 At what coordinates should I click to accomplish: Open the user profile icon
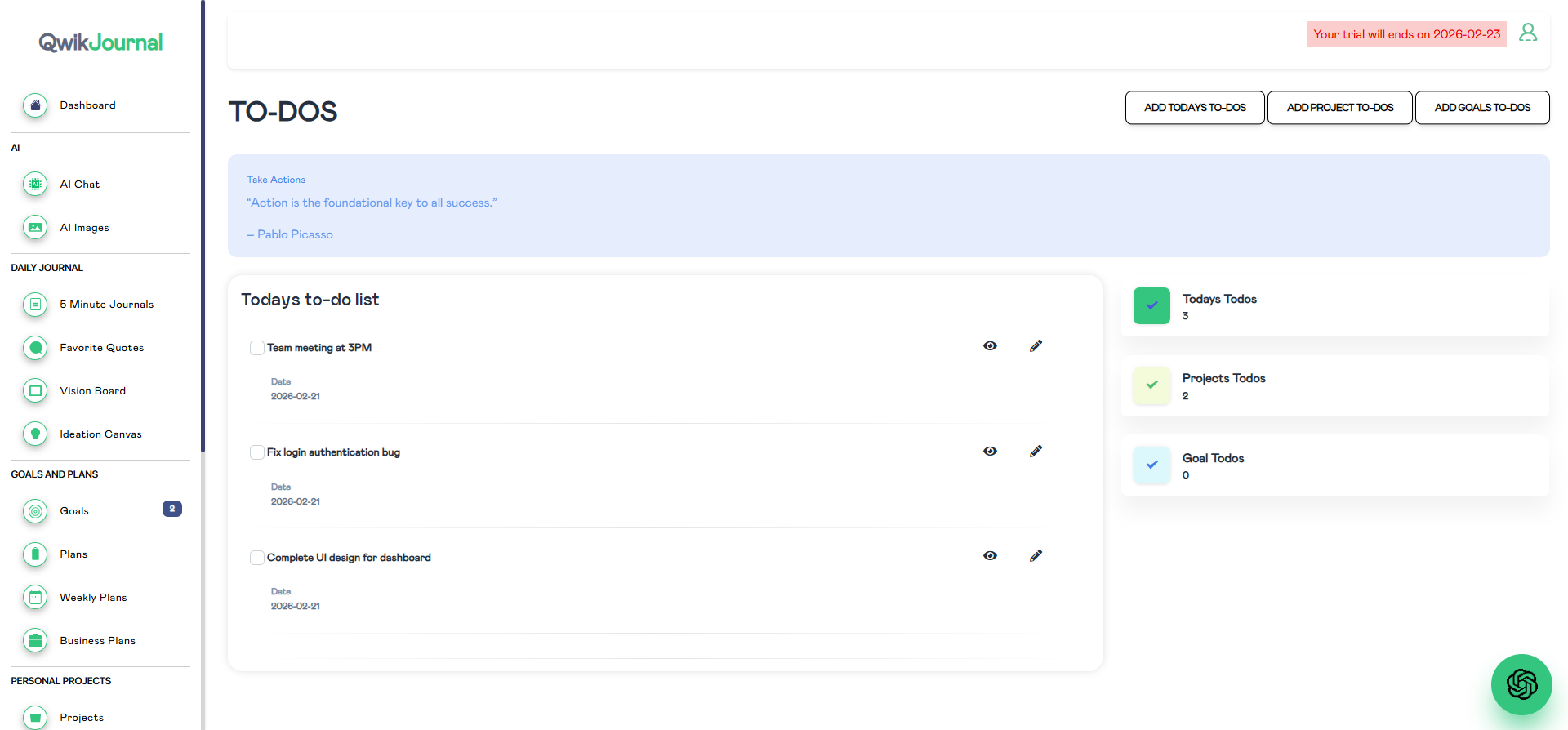[1527, 33]
